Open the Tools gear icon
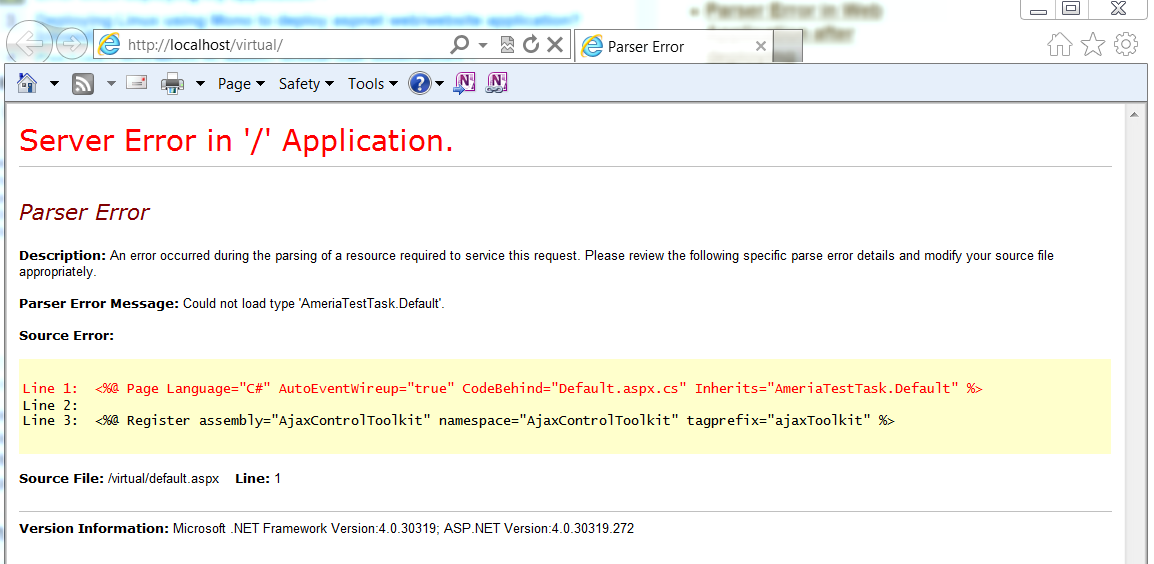Viewport: 1154px width, 564px height. tap(1126, 44)
